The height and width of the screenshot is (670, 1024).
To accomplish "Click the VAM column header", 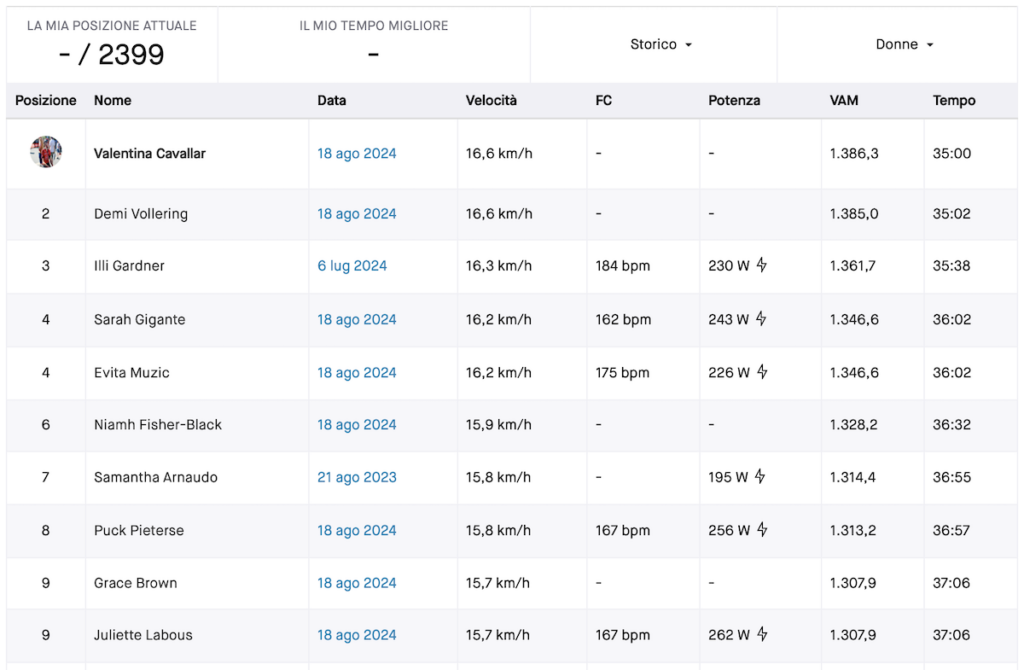I will 844,101.
